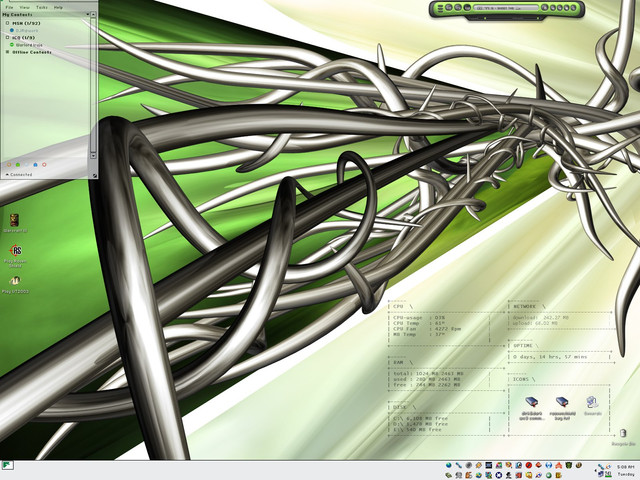Viewport: 640px width, 480px height.
Task: Click the CPU-usage readout line
Action: click(x=419, y=318)
